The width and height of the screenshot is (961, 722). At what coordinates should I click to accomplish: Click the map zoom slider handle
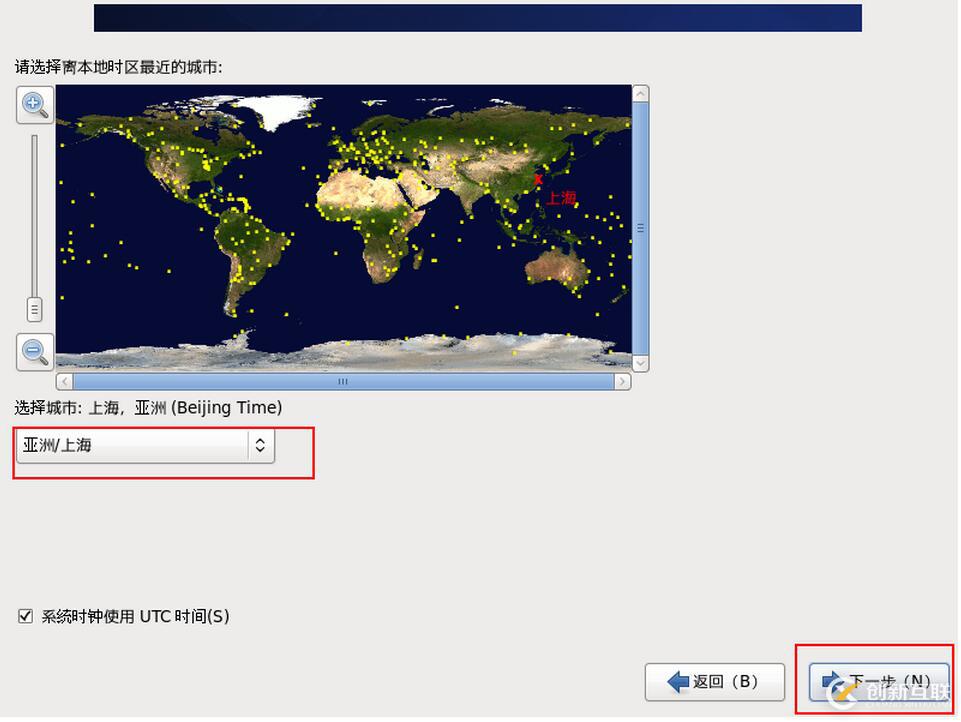coord(34,310)
